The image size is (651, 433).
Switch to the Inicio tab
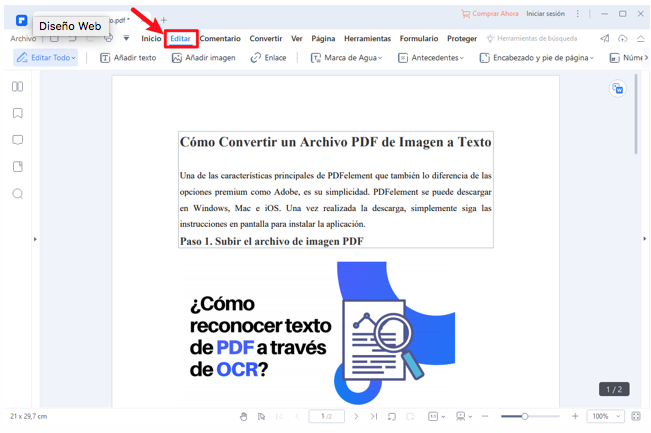tap(151, 39)
